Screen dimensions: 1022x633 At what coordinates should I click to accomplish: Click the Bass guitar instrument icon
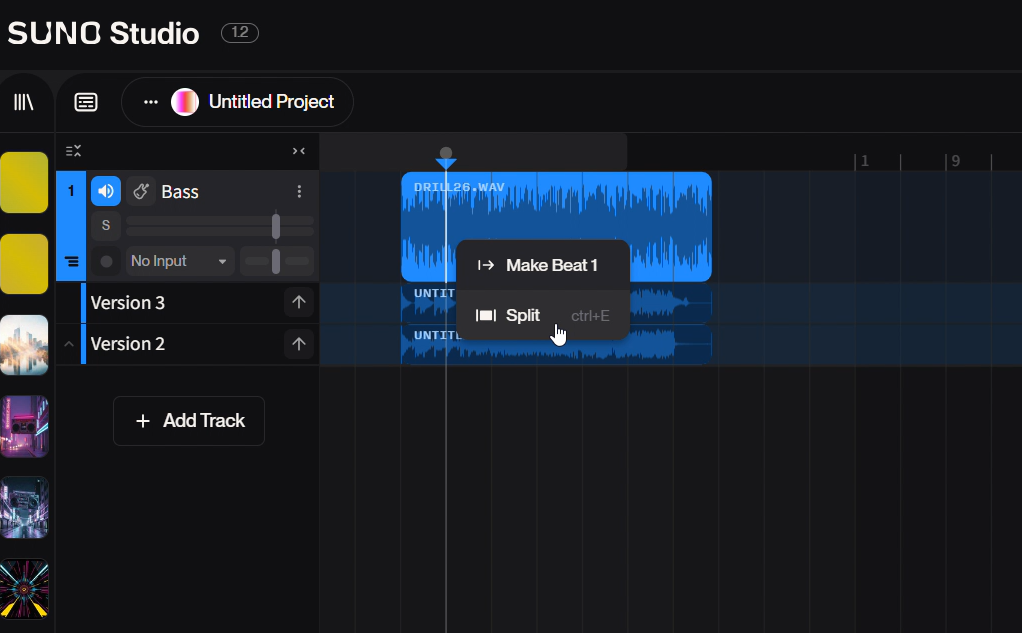[141, 191]
